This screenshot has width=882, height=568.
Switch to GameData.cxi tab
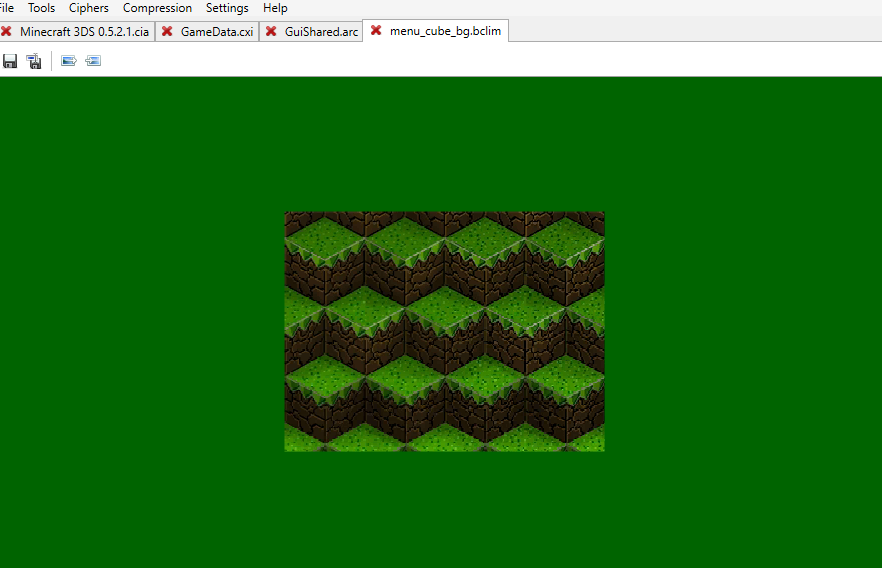point(217,31)
